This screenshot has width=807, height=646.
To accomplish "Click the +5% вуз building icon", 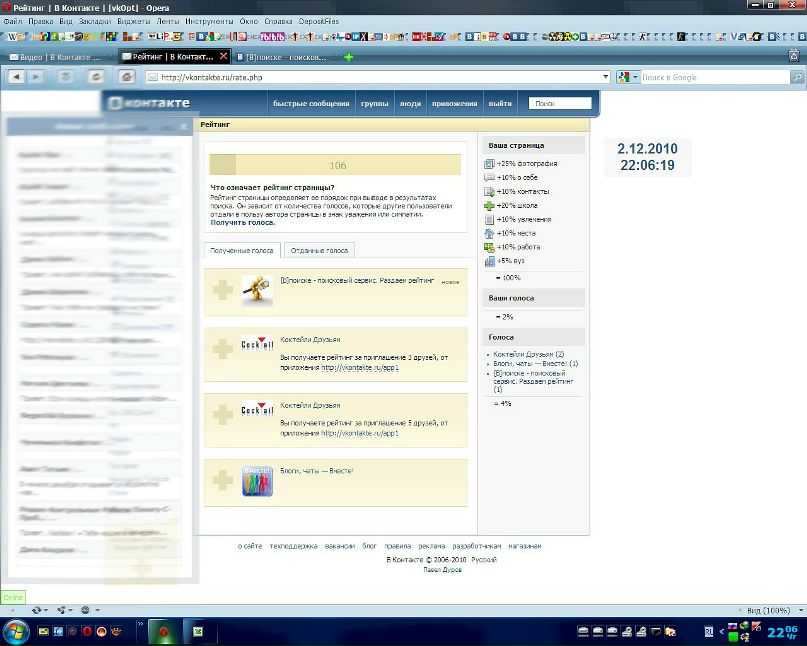I will (x=489, y=261).
